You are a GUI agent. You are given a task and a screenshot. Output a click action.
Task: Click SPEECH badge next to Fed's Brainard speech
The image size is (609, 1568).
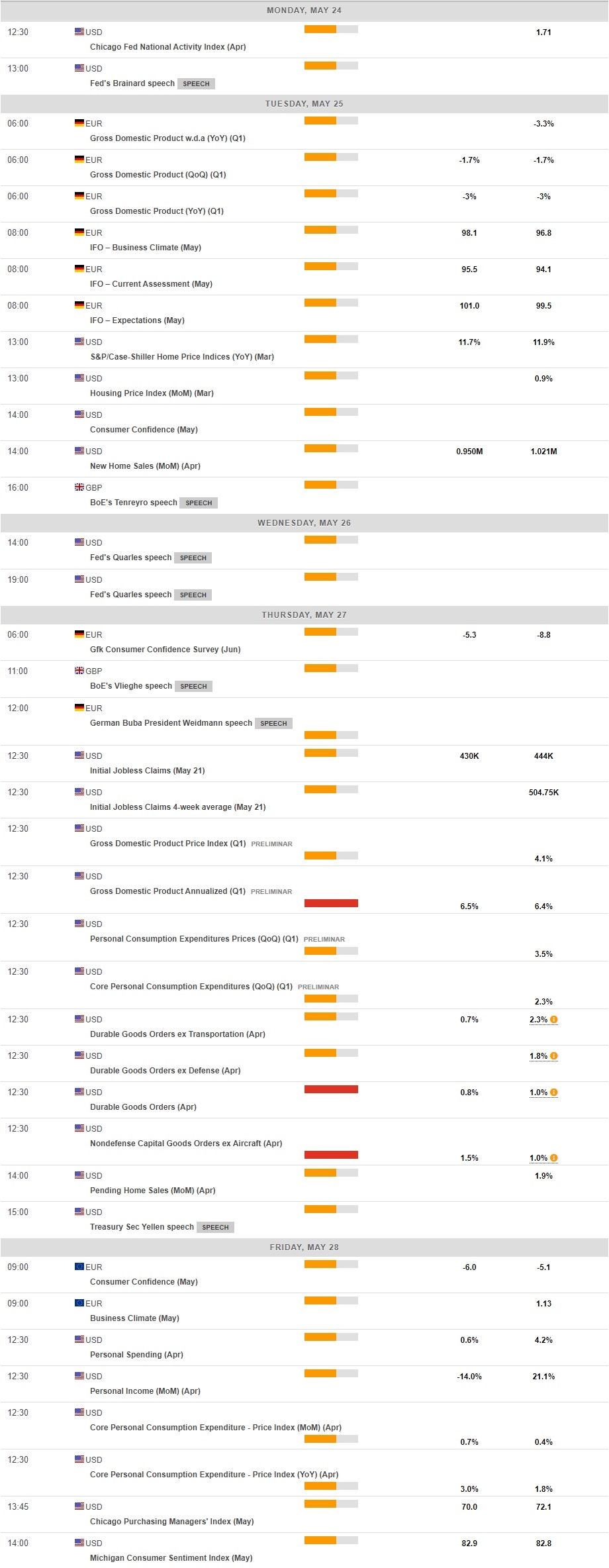click(196, 84)
